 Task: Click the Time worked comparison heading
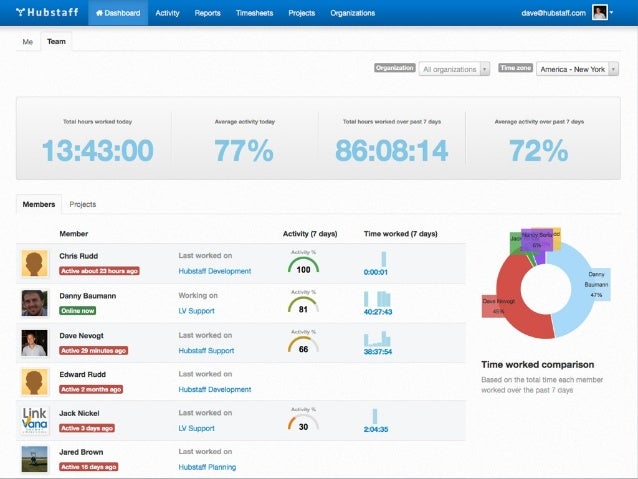pyautogui.click(x=537, y=365)
